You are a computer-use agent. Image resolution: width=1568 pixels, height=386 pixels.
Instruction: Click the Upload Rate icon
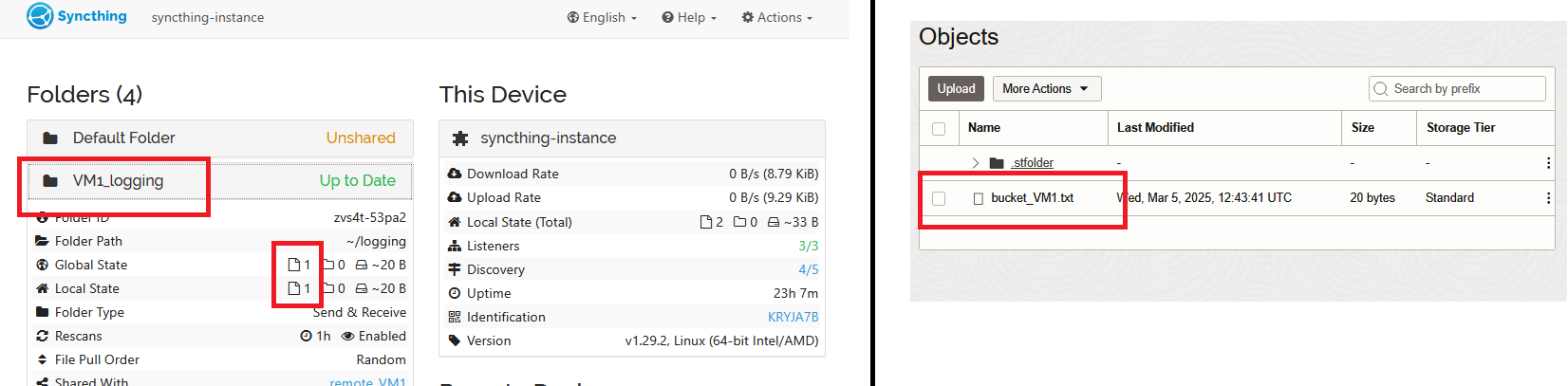click(455, 197)
